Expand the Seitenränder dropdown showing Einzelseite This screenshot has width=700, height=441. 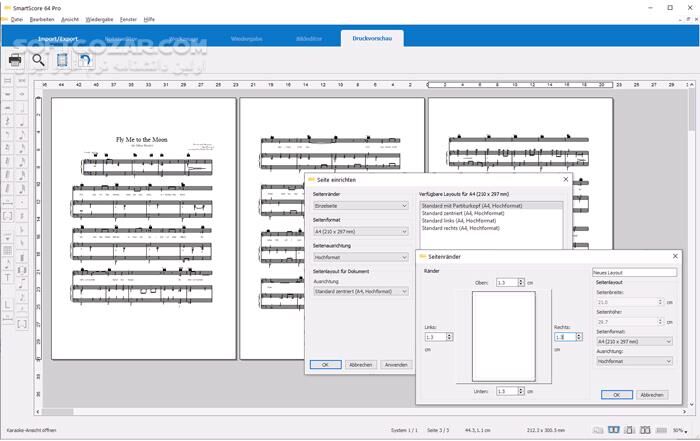coord(361,206)
